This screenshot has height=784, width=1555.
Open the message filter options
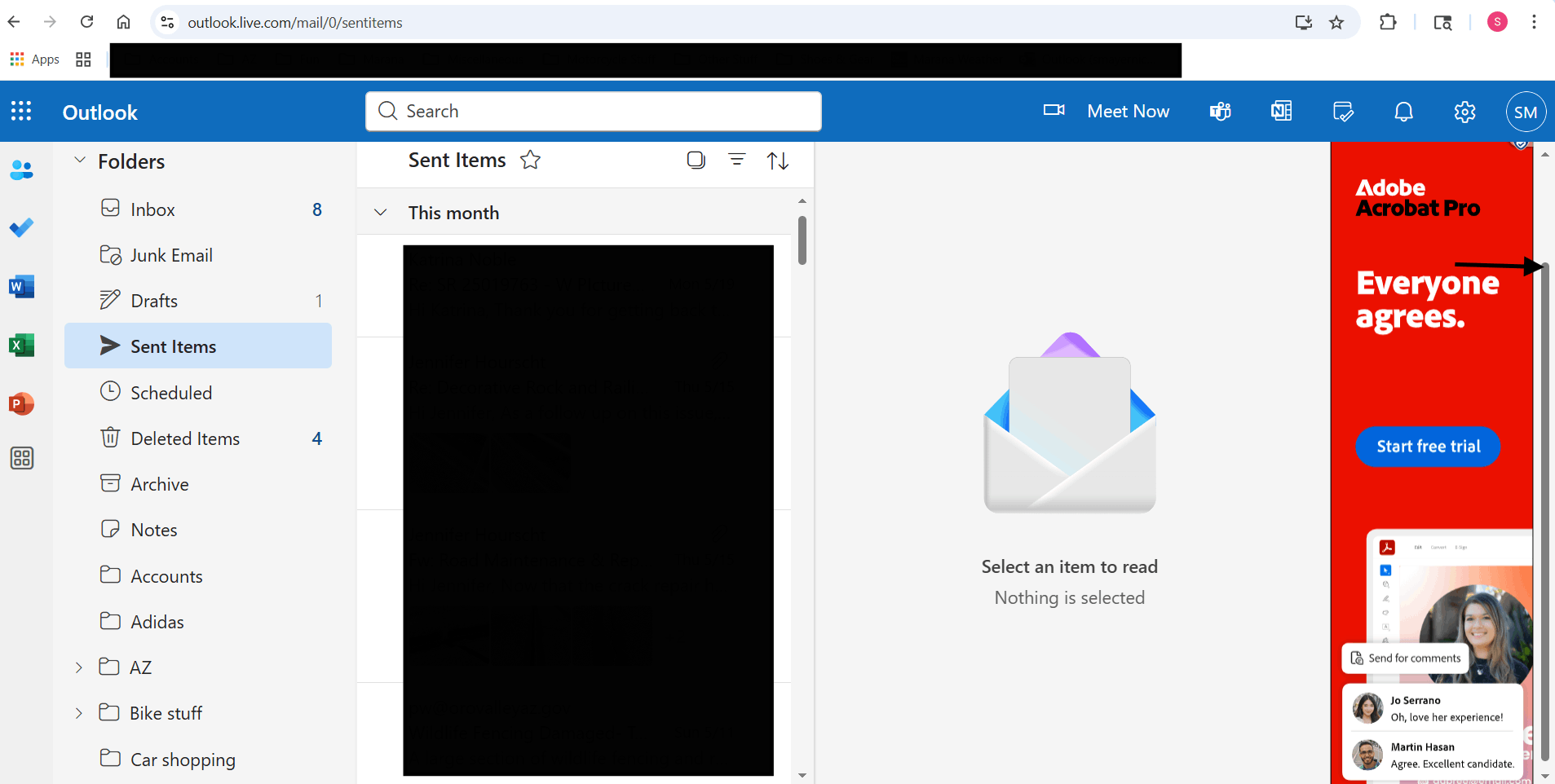coord(737,161)
